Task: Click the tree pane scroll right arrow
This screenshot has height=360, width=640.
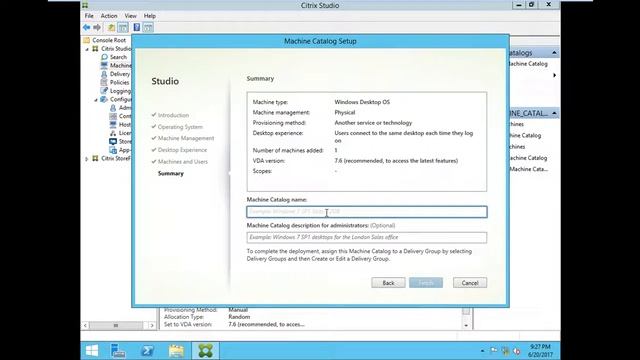Action: click(x=152, y=325)
